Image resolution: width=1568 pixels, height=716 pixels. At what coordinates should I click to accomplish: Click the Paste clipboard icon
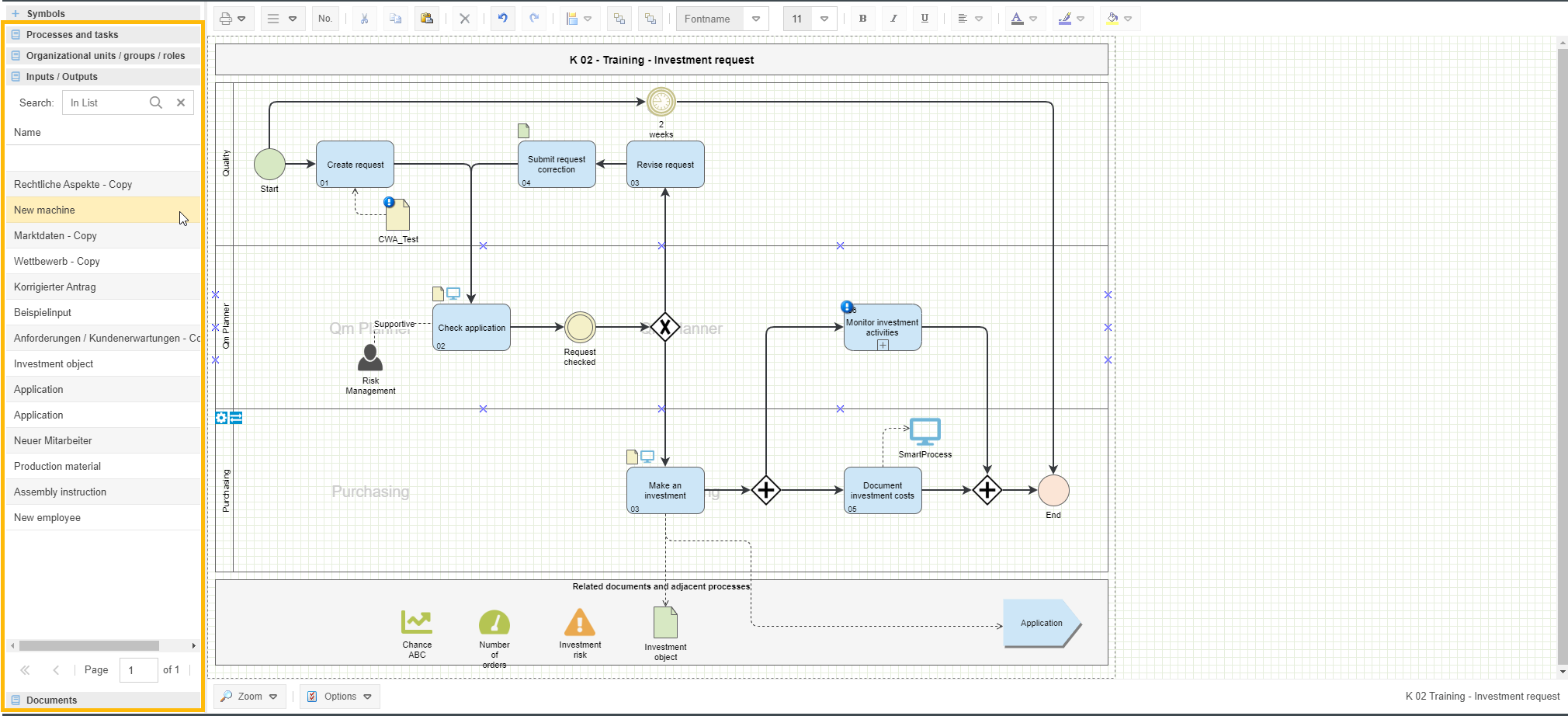(426, 19)
